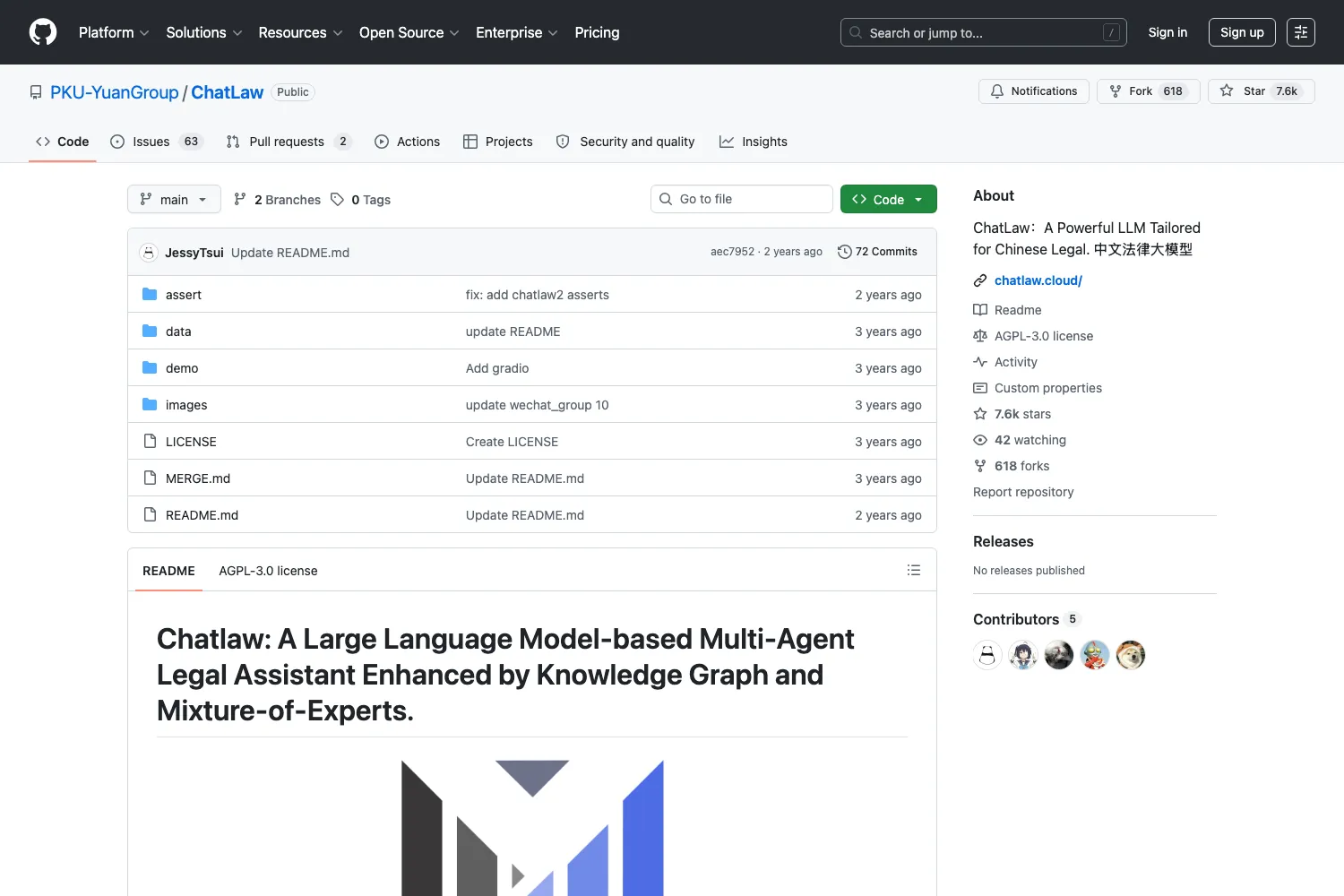Viewport: 1344px width, 896px height.
Task: Click the data folder icon
Action: tap(150, 332)
